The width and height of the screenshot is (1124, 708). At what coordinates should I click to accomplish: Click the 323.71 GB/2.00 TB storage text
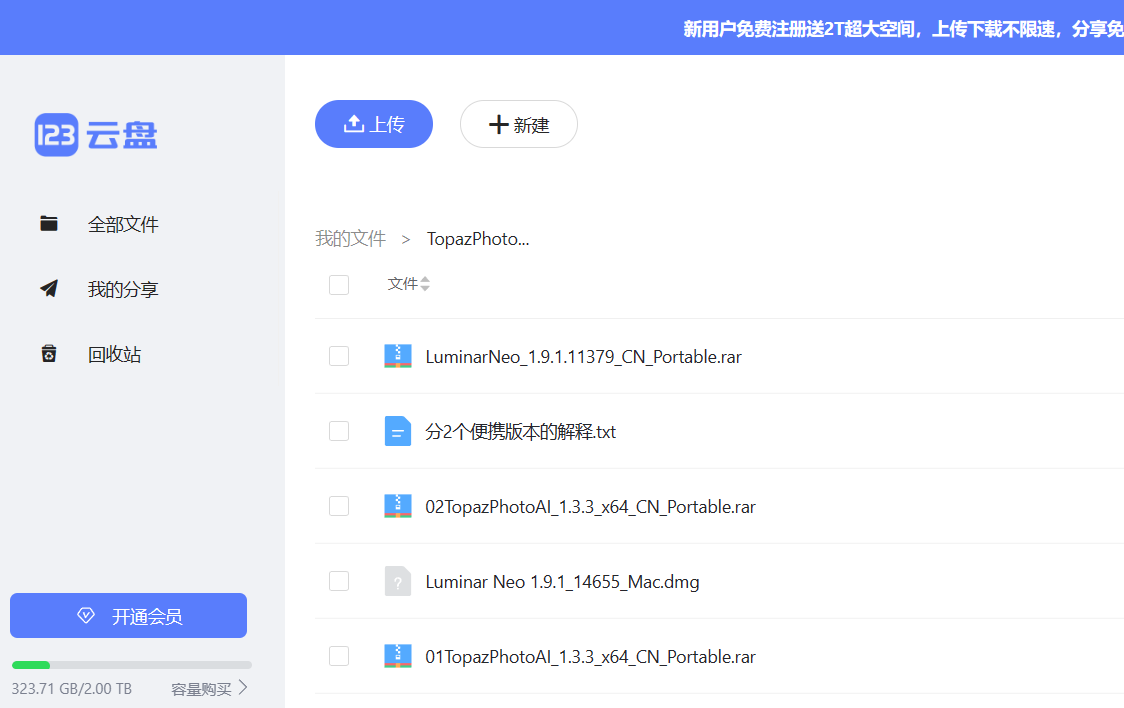pyautogui.click(x=72, y=689)
